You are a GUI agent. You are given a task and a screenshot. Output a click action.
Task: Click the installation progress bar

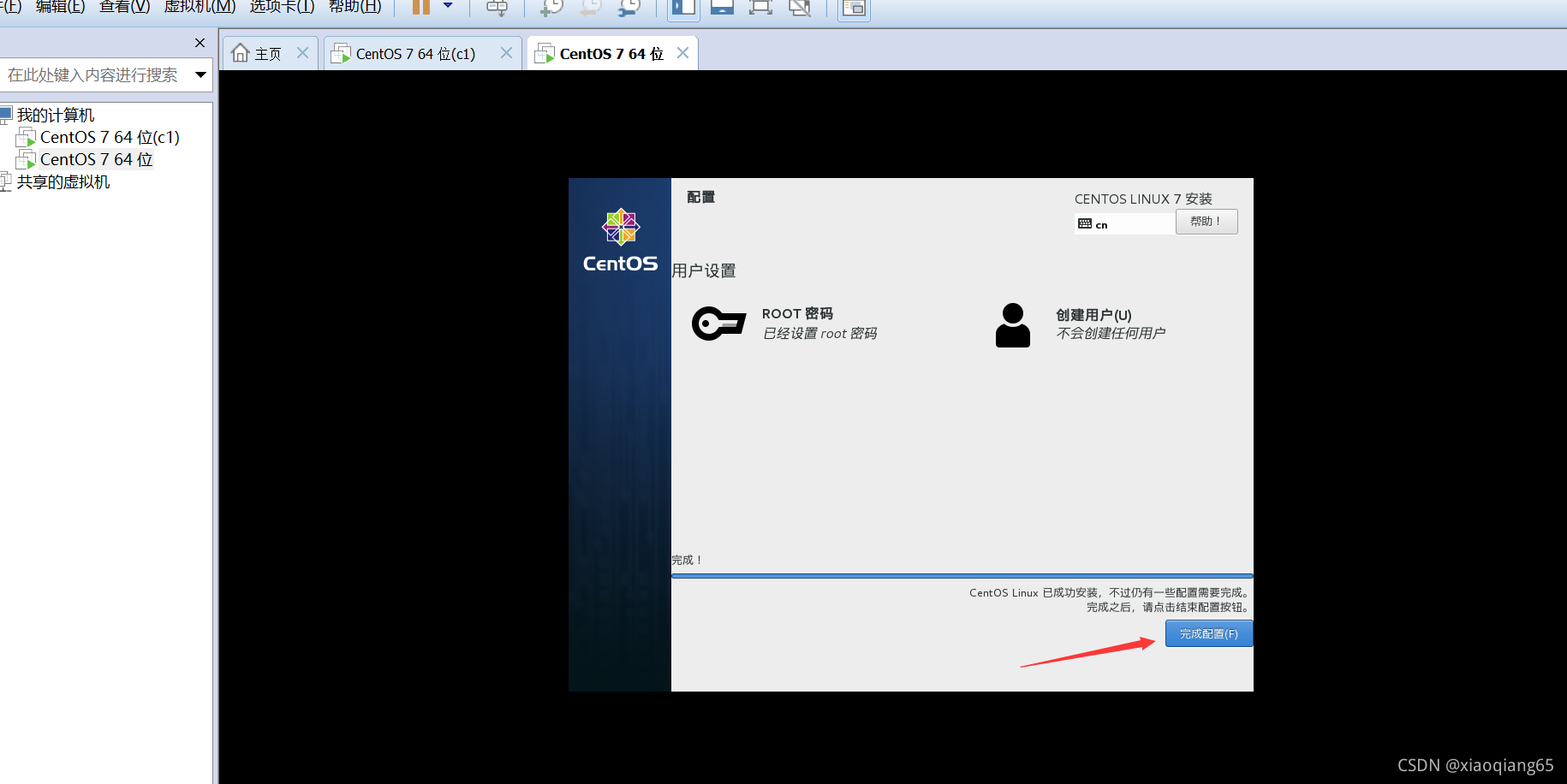(x=962, y=576)
